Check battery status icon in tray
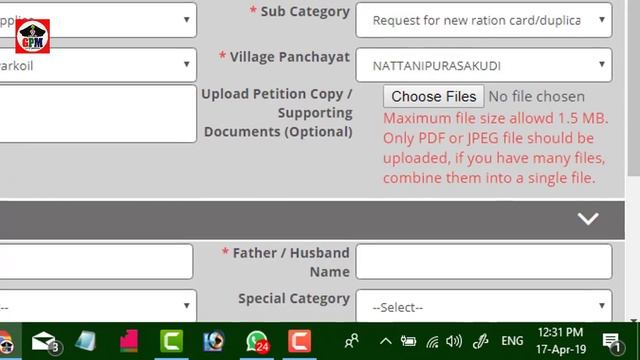This screenshot has height=360, width=640. pyautogui.click(x=408, y=341)
